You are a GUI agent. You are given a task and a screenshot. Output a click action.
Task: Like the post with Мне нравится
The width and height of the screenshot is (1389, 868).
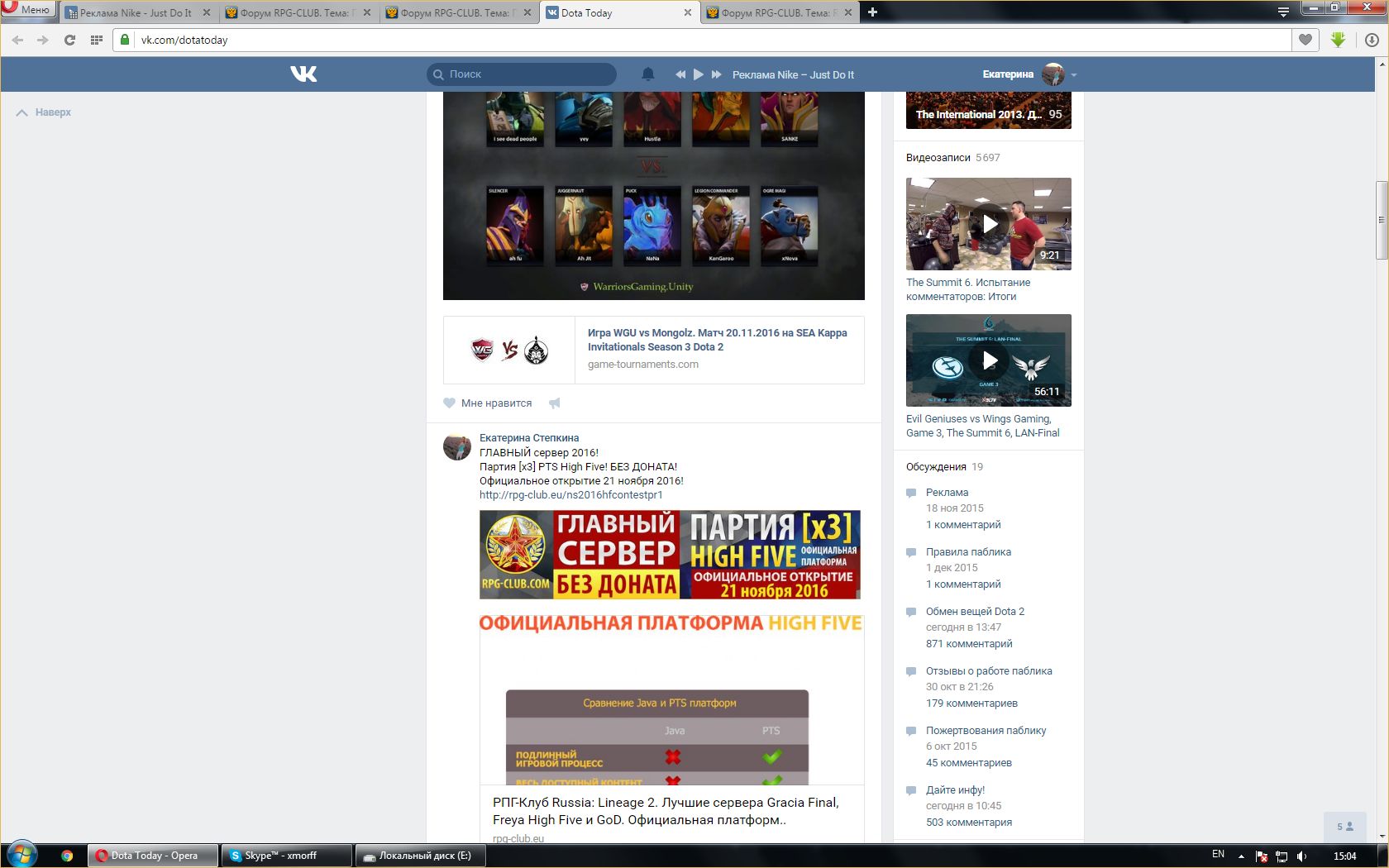click(488, 403)
